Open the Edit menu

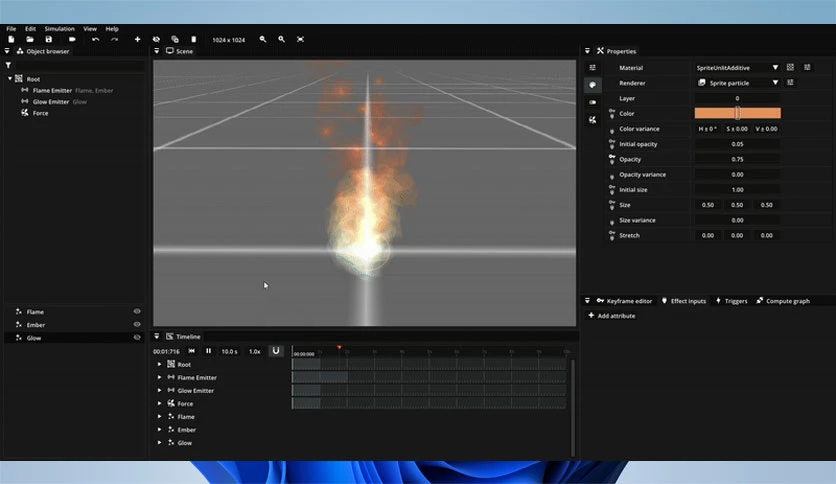point(30,29)
